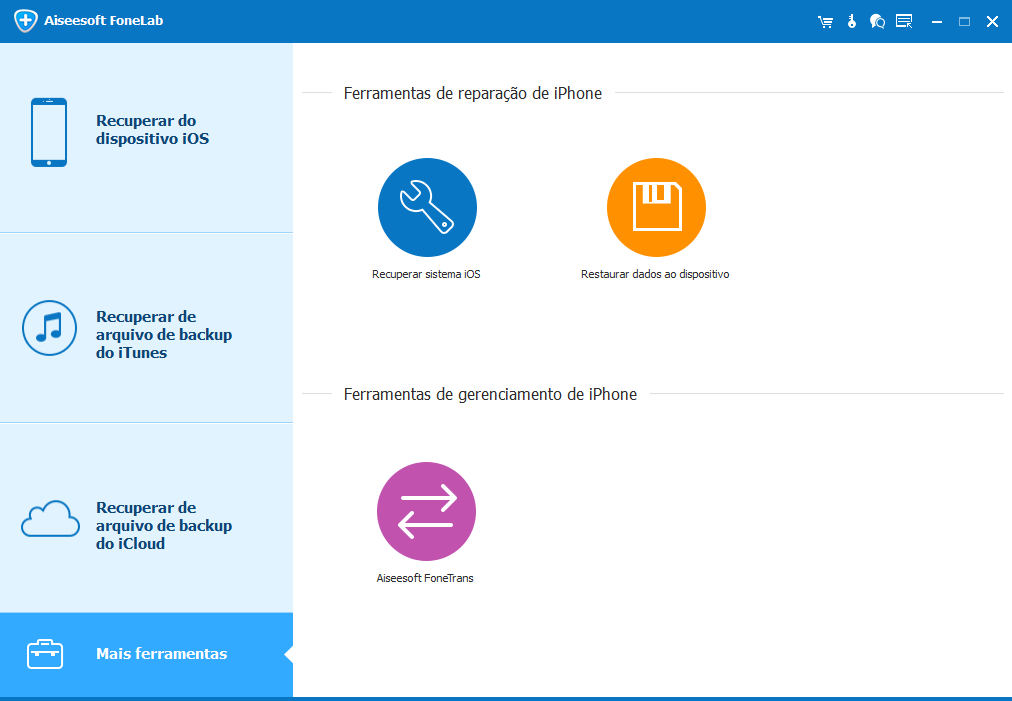Click the toolbox icon for Mais ferramentas
This screenshot has width=1012, height=701.
pyautogui.click(x=45, y=654)
